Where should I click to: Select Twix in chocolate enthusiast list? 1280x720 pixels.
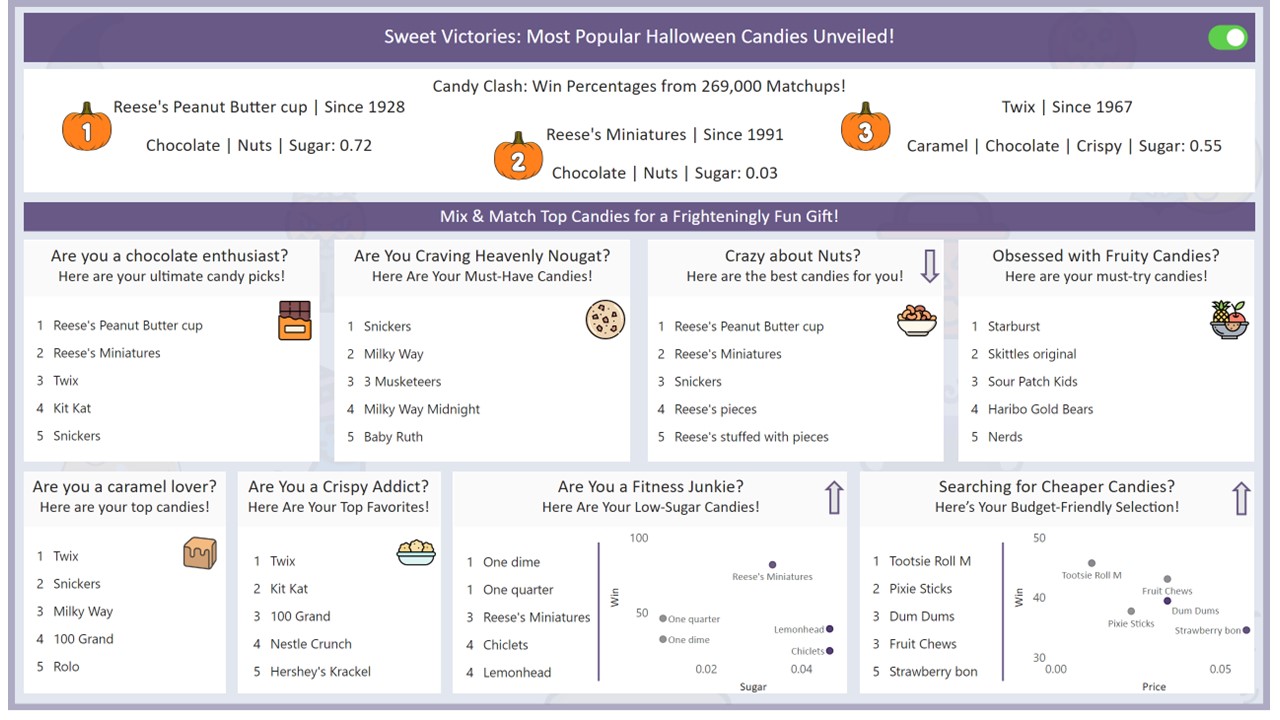66,380
